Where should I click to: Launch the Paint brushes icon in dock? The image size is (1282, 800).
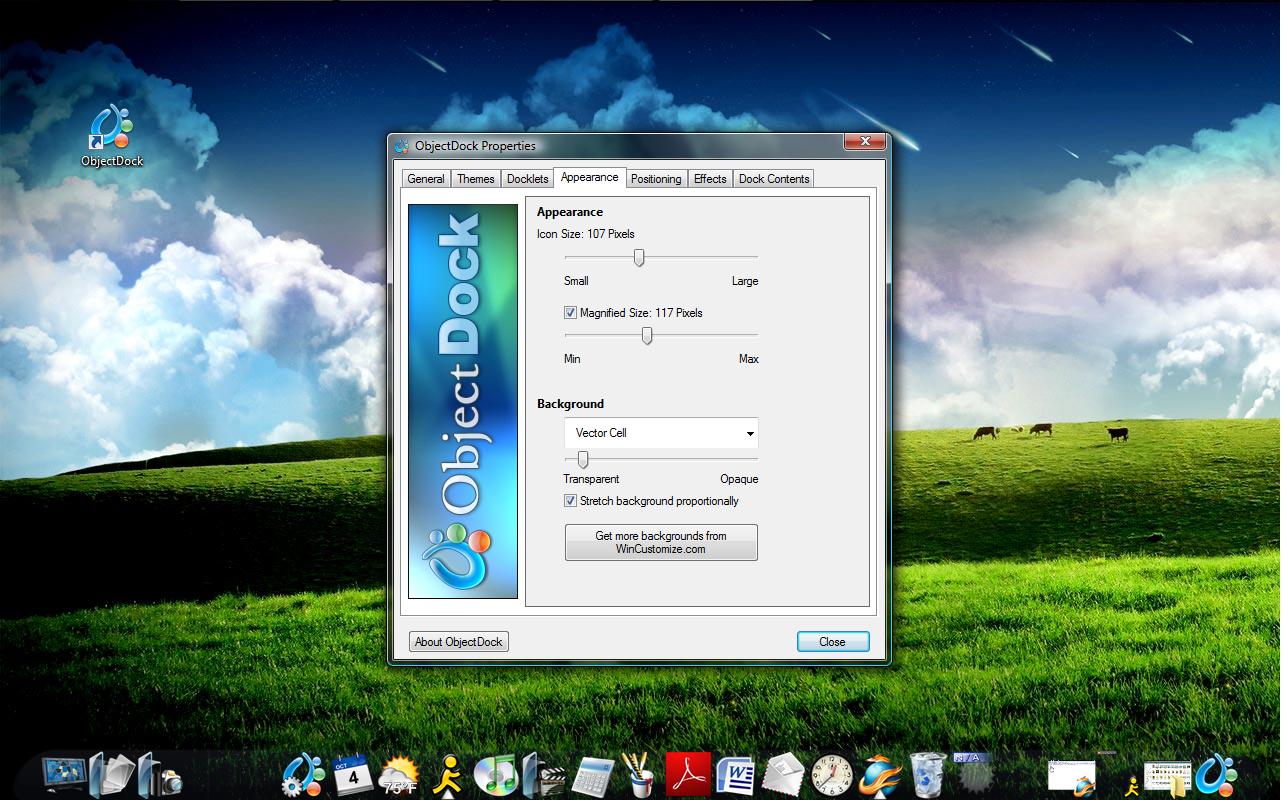point(639,775)
